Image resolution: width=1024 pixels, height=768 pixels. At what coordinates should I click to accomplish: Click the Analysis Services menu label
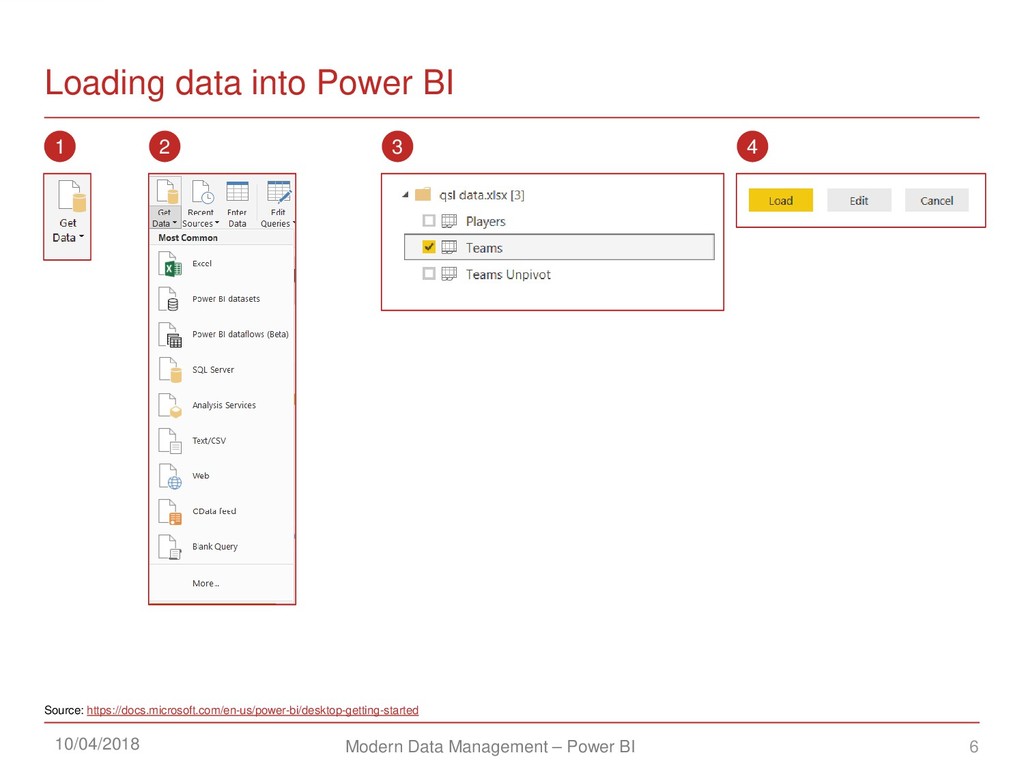pyautogui.click(x=224, y=405)
